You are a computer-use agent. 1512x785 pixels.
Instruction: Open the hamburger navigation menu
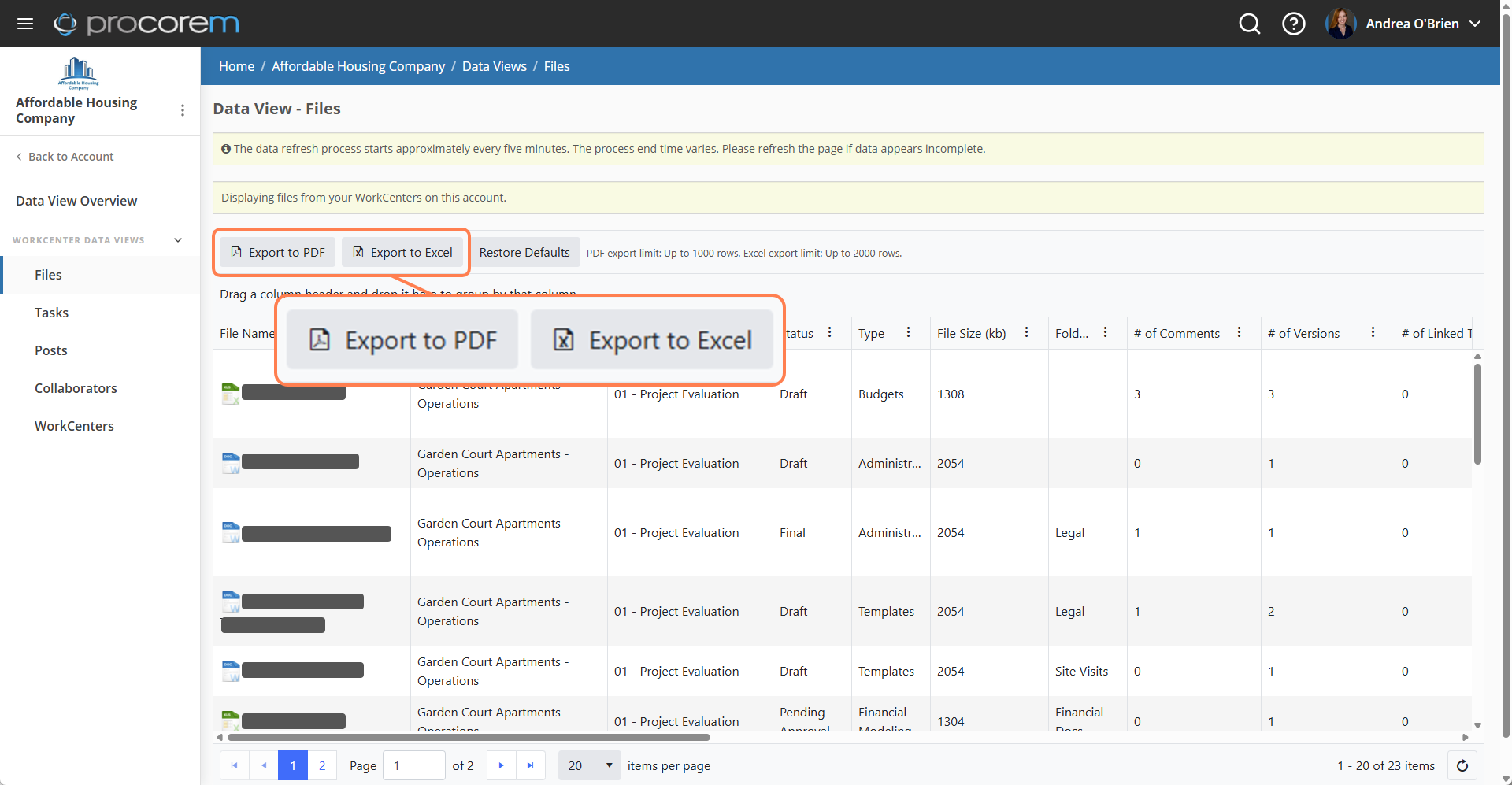25,24
